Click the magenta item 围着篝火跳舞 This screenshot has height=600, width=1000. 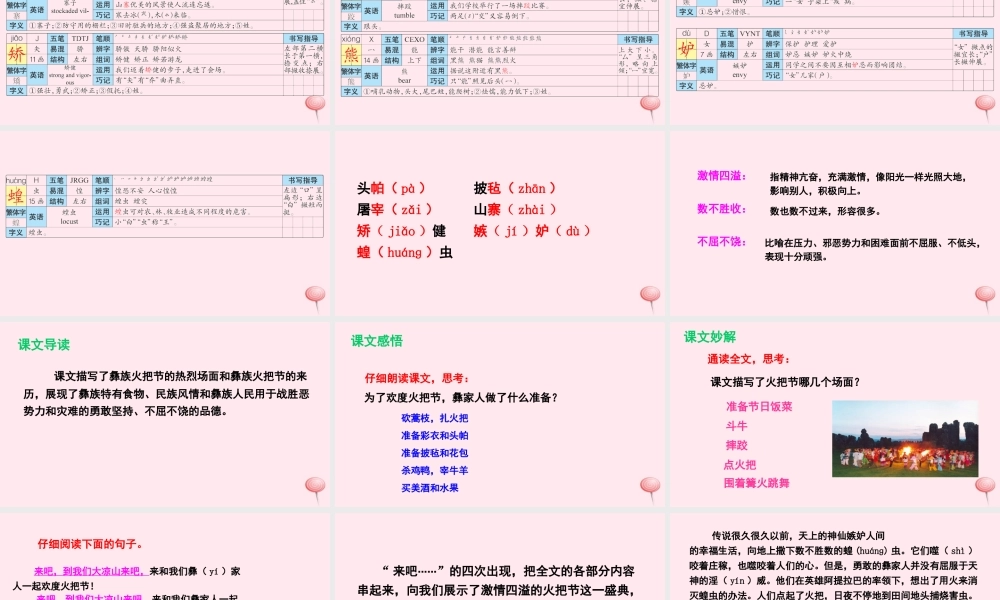pyautogui.click(x=756, y=483)
